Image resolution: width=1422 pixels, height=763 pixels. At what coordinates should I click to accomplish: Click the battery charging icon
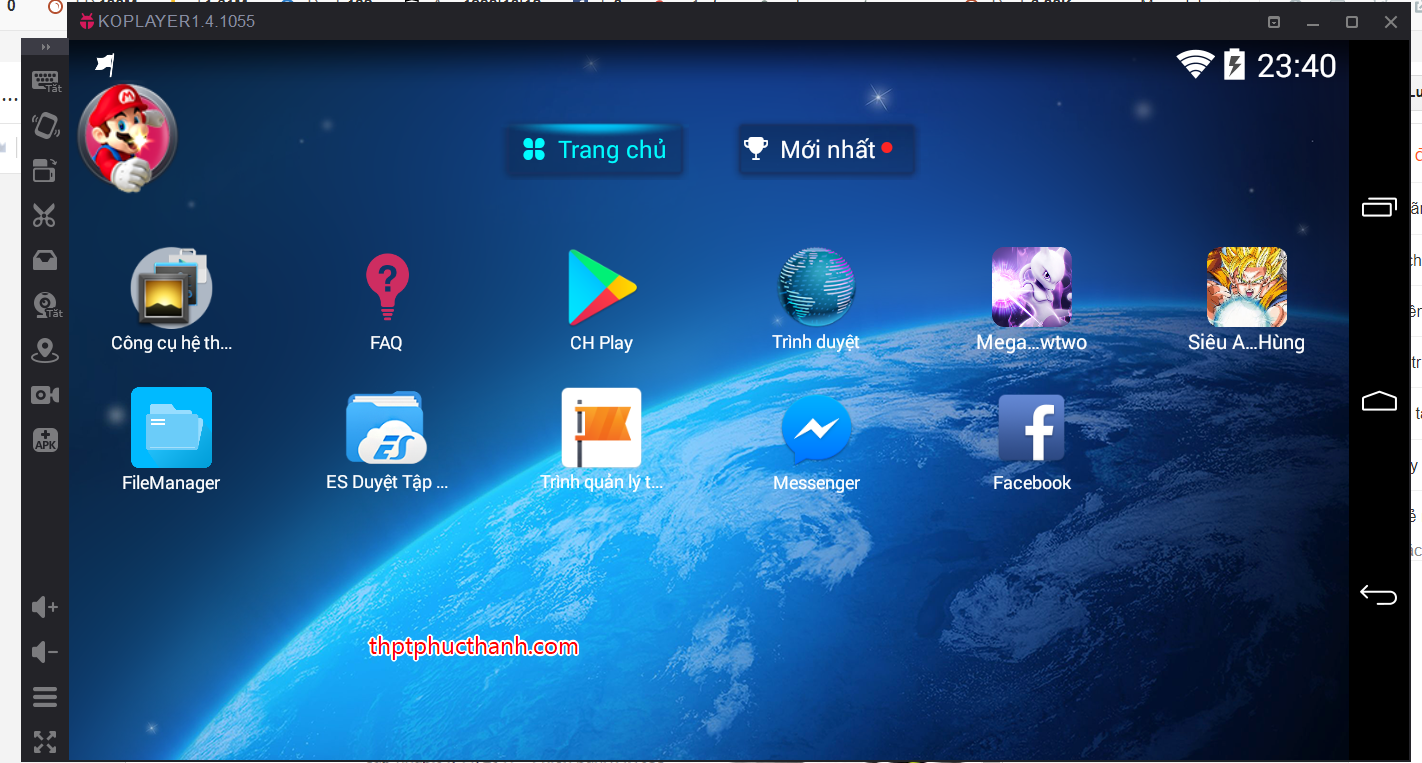pos(1235,65)
